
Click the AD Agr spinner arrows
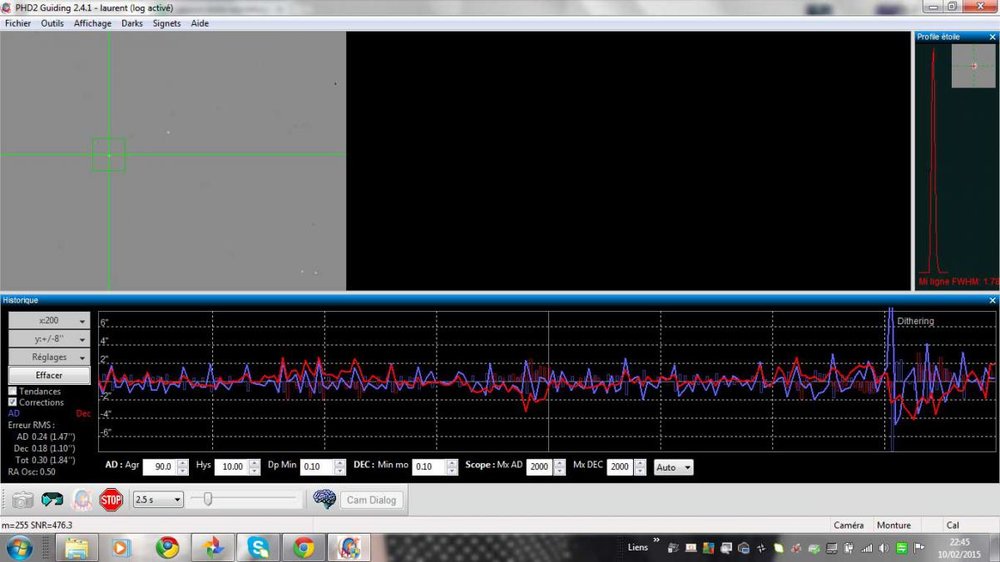183,467
